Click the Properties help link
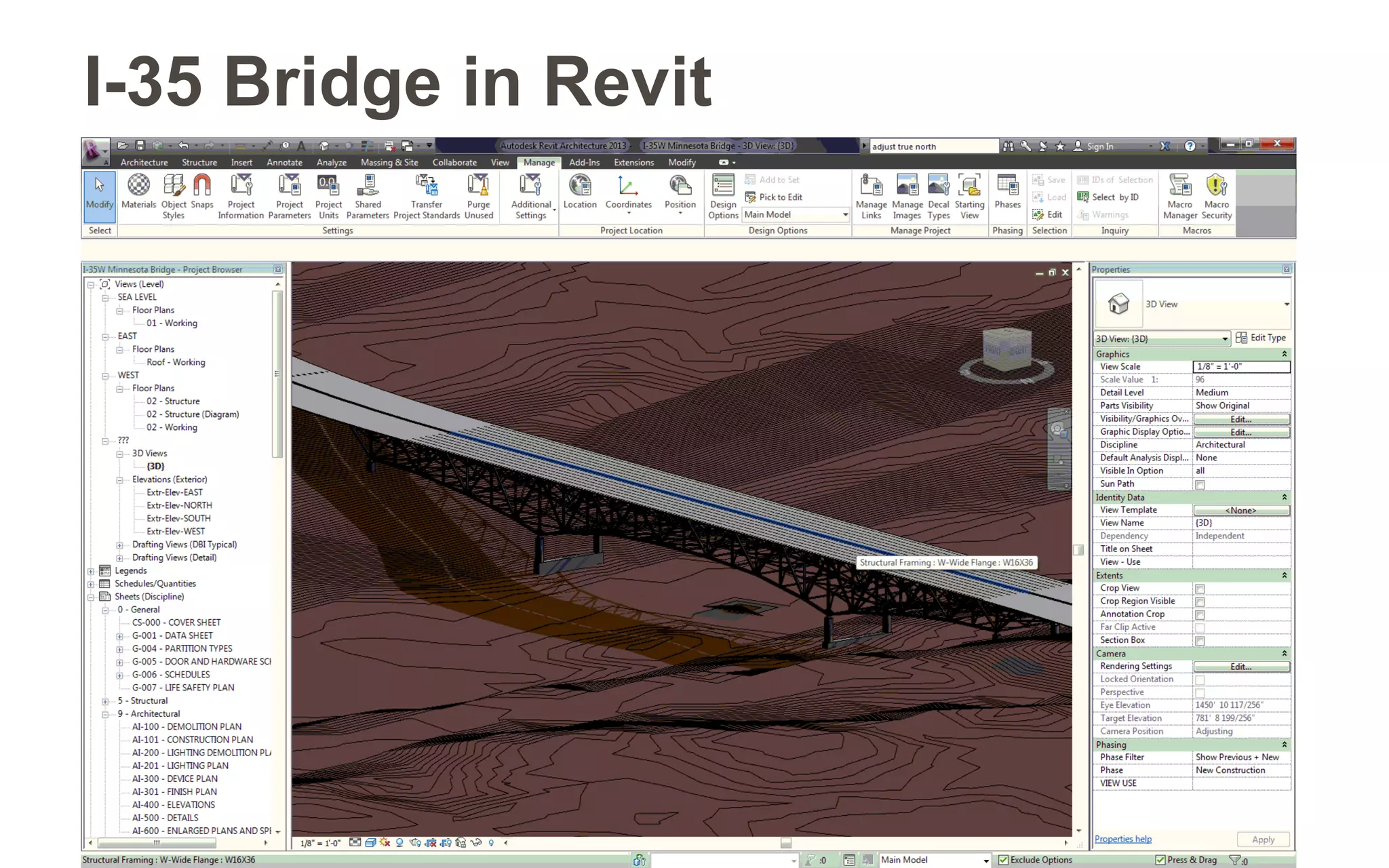Screen dimensions: 1389x868 pyautogui.click(x=1122, y=839)
